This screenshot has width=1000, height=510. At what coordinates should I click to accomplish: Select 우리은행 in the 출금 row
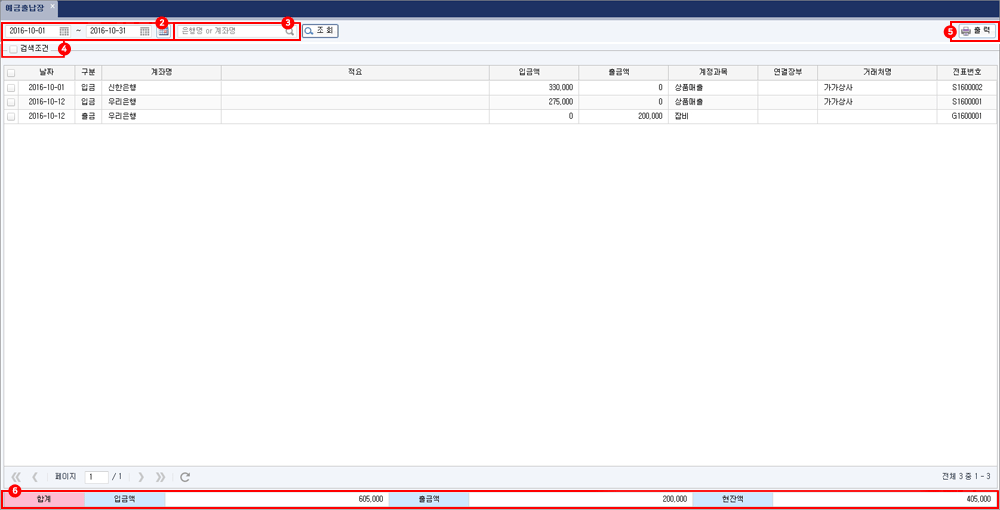(x=161, y=117)
